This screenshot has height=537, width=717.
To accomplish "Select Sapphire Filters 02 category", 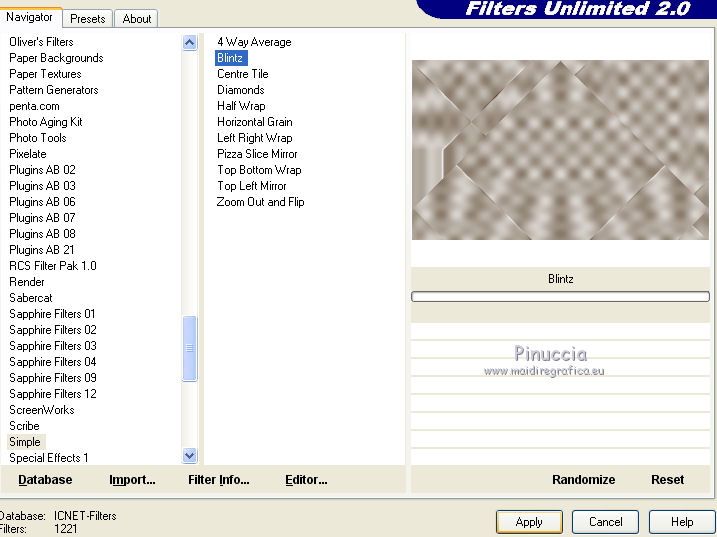I will (x=53, y=330).
